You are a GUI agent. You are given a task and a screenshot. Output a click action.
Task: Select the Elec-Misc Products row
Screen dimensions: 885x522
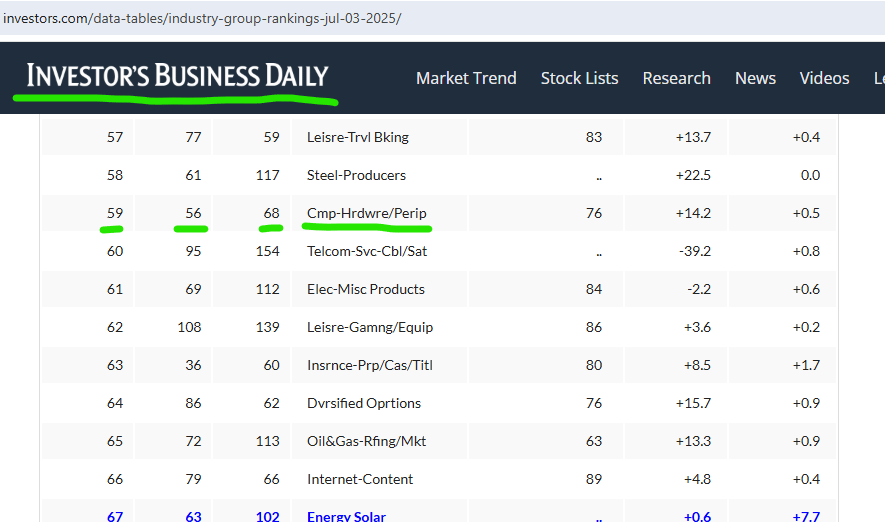[439, 289]
